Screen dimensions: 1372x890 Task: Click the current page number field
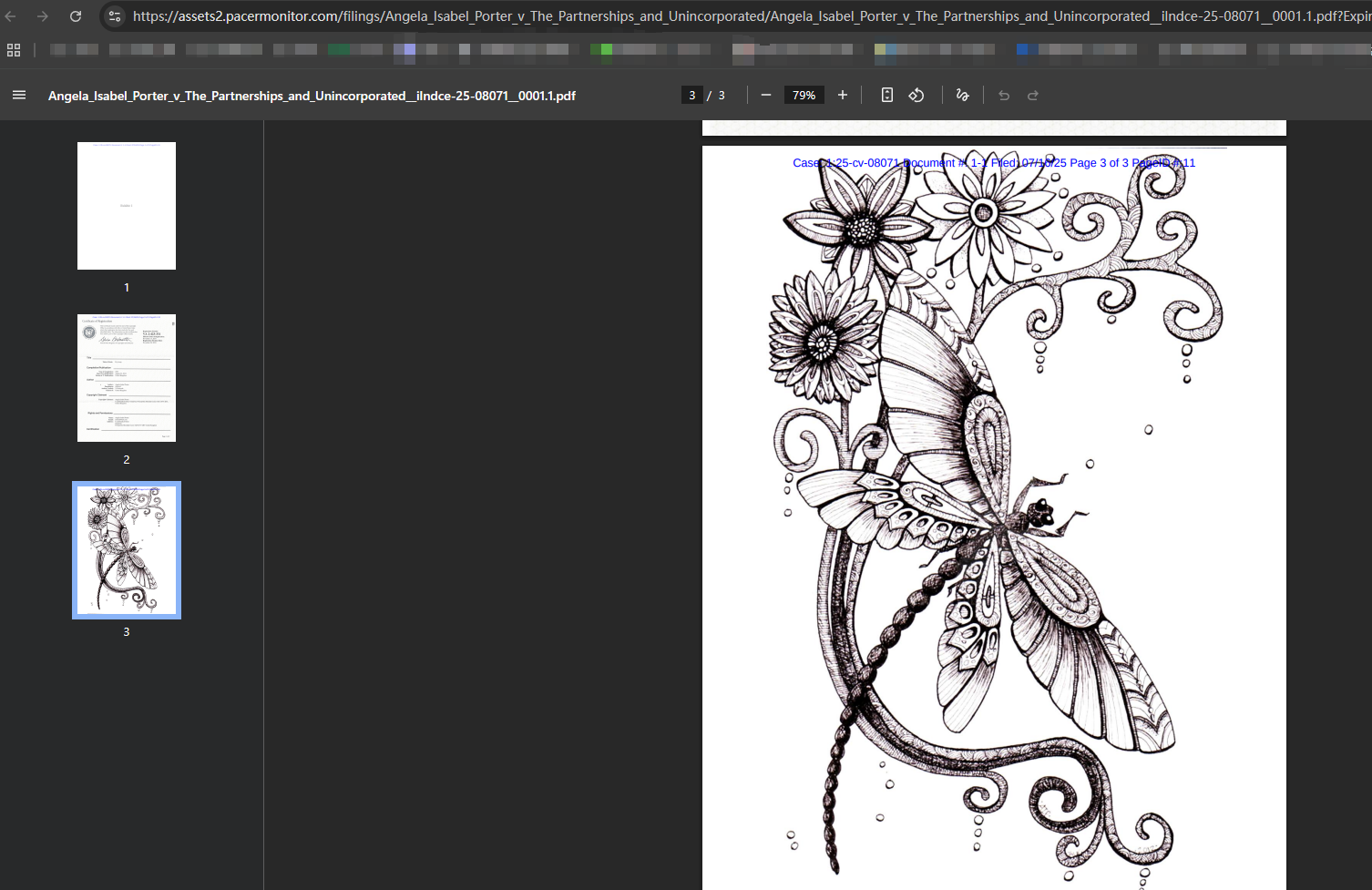tap(692, 95)
